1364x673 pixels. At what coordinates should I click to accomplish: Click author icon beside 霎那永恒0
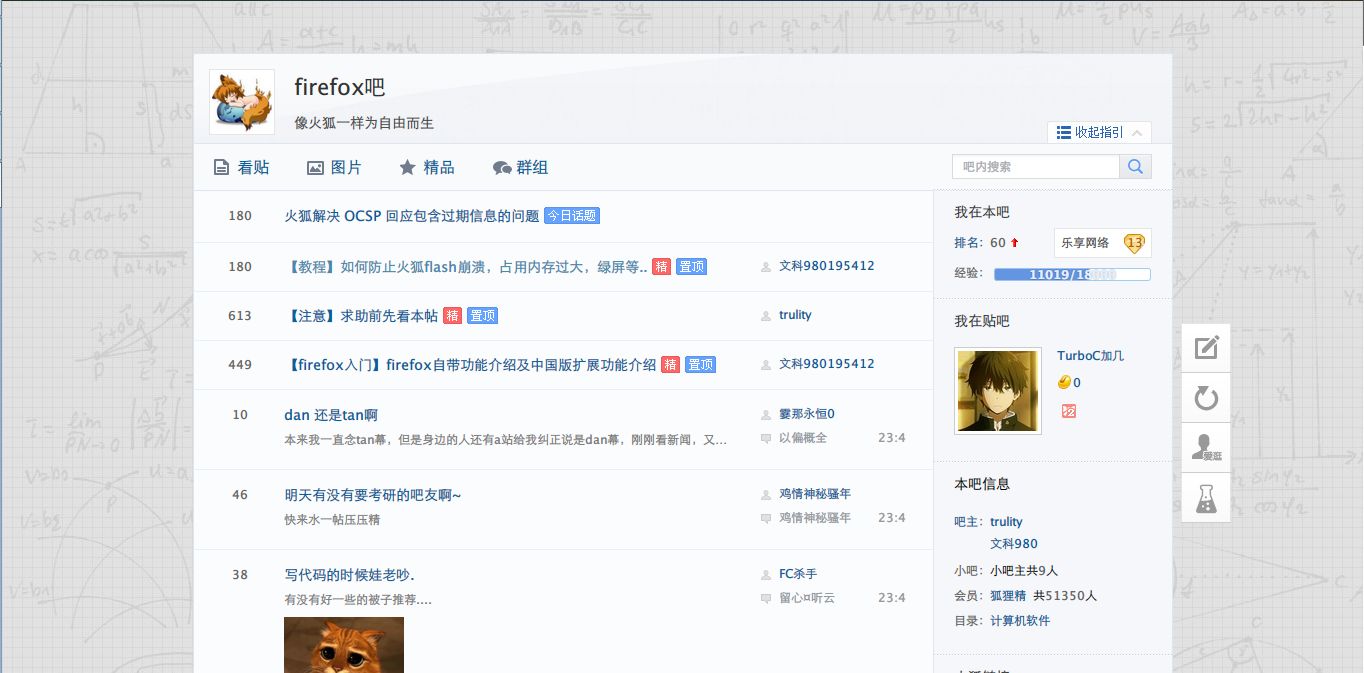point(766,415)
